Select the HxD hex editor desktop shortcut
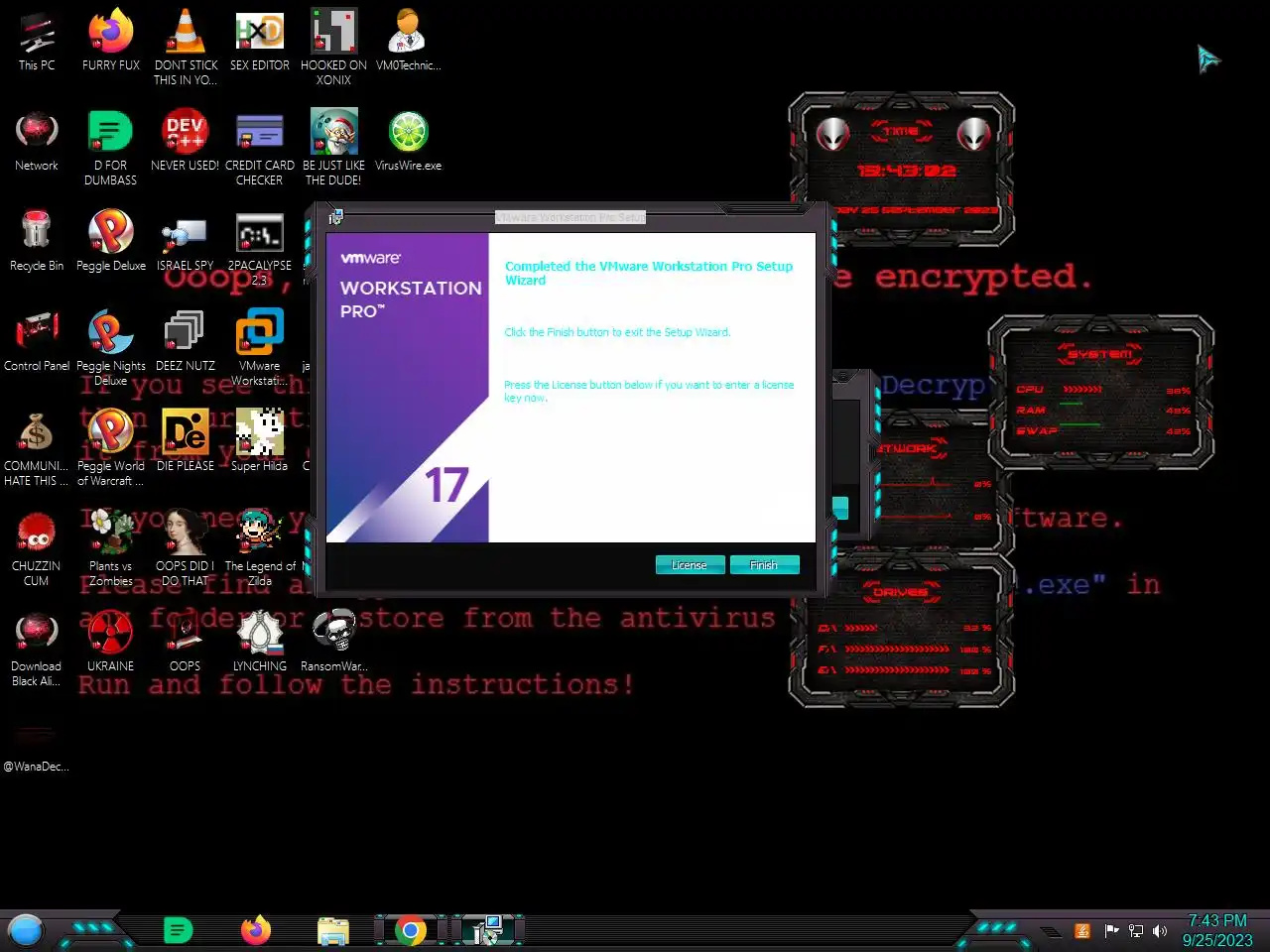Screen dimensions: 1270x952 click(x=260, y=41)
